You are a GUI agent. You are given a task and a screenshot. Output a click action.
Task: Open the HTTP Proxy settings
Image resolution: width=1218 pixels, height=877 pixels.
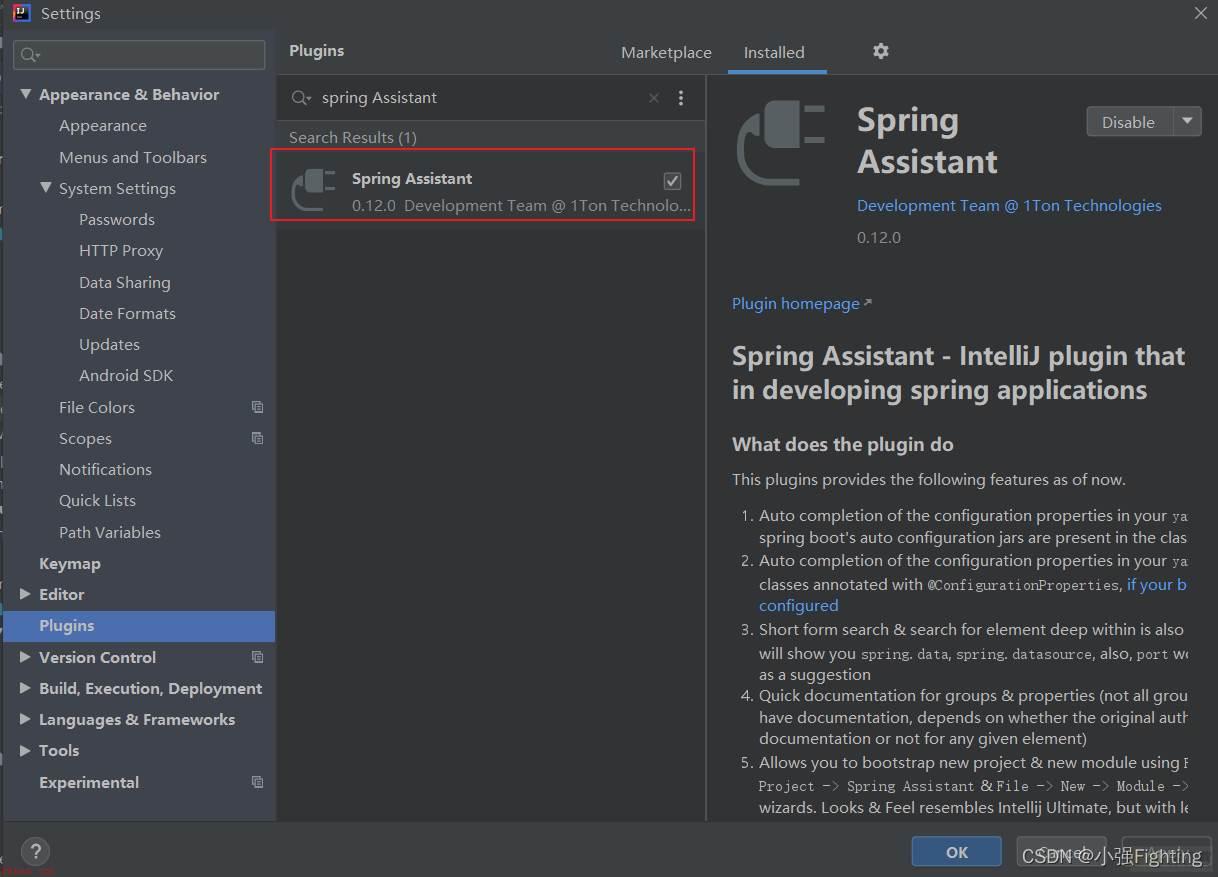click(x=120, y=250)
